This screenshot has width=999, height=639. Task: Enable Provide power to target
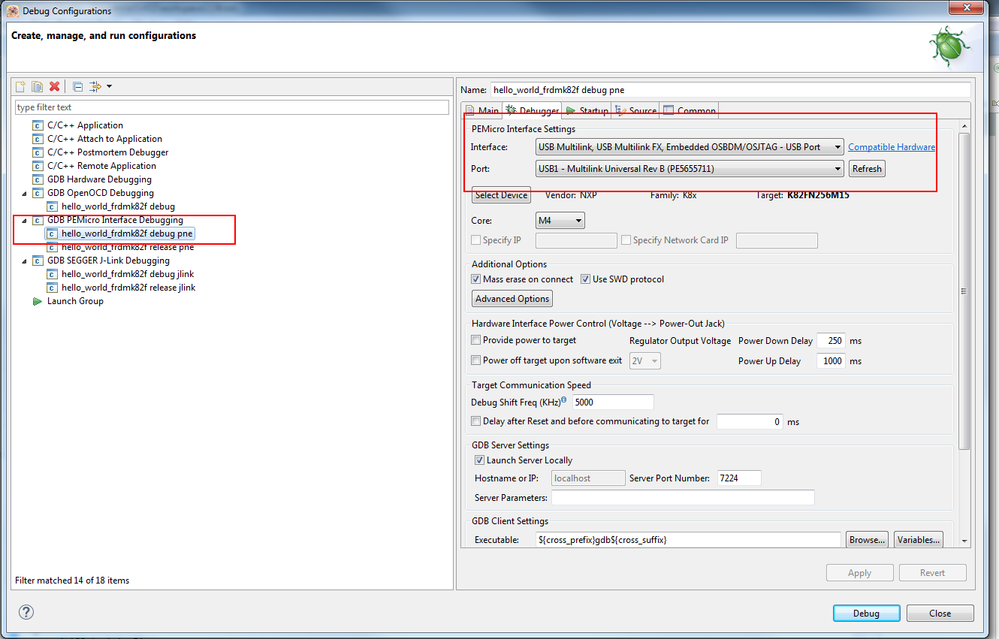[x=476, y=340]
